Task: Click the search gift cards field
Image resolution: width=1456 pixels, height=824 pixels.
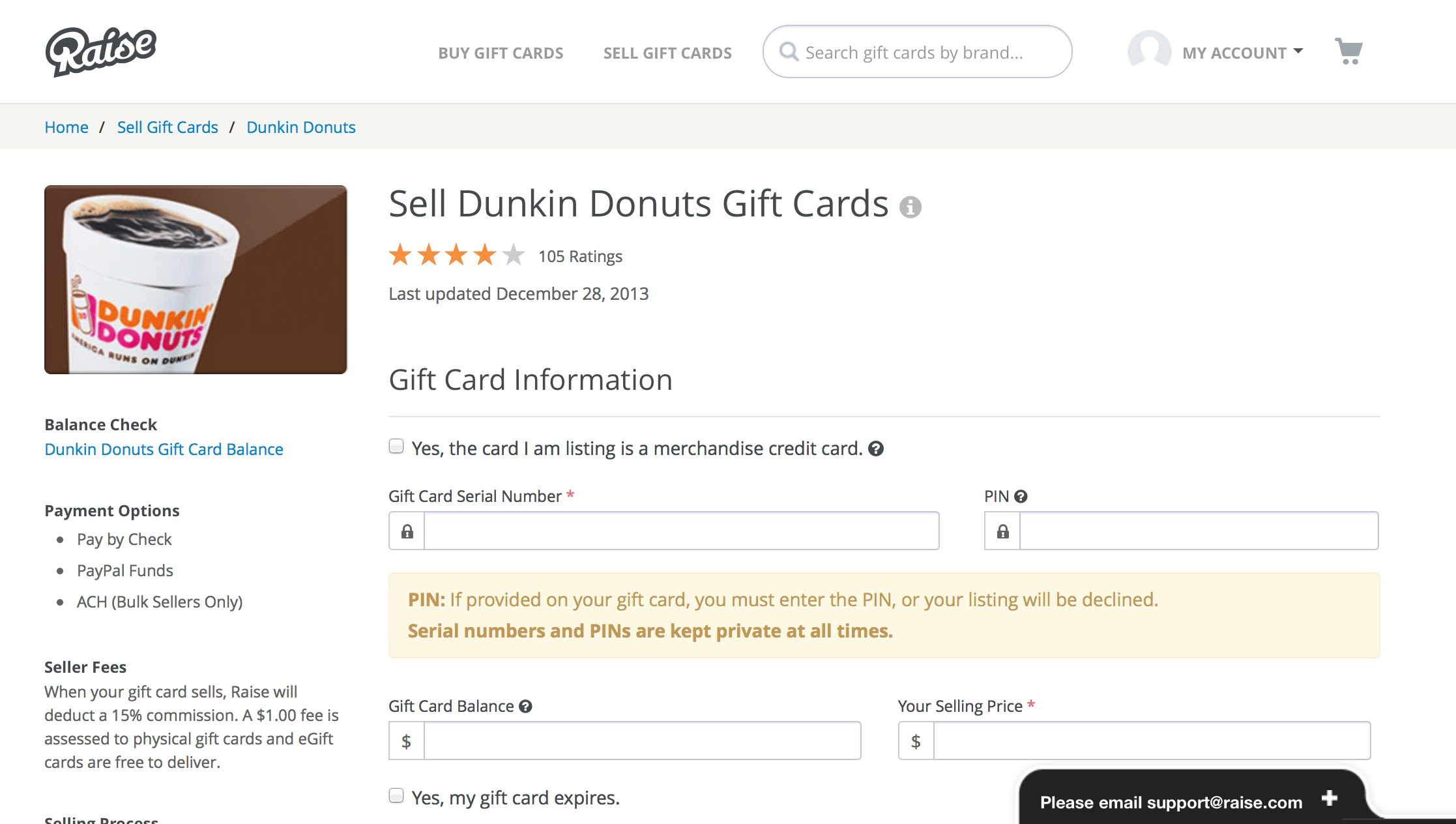Action: pos(925,52)
